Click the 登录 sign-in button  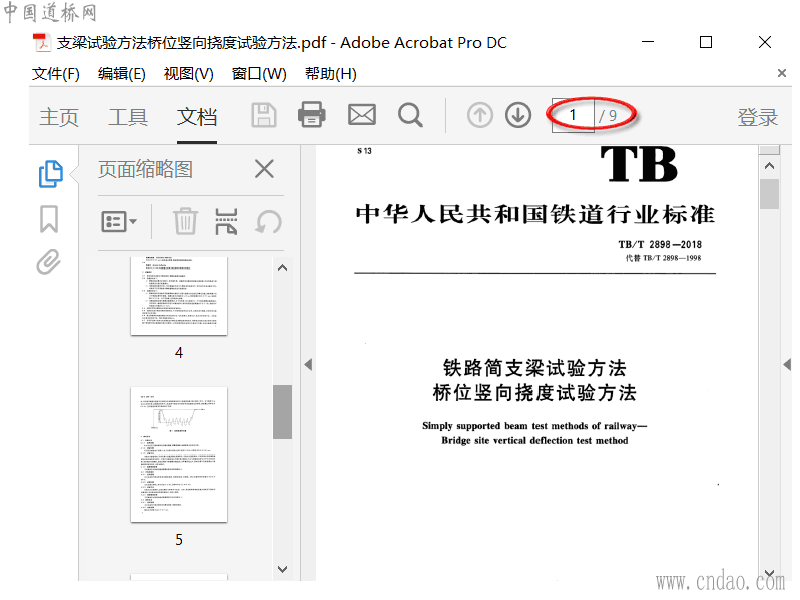[758, 117]
